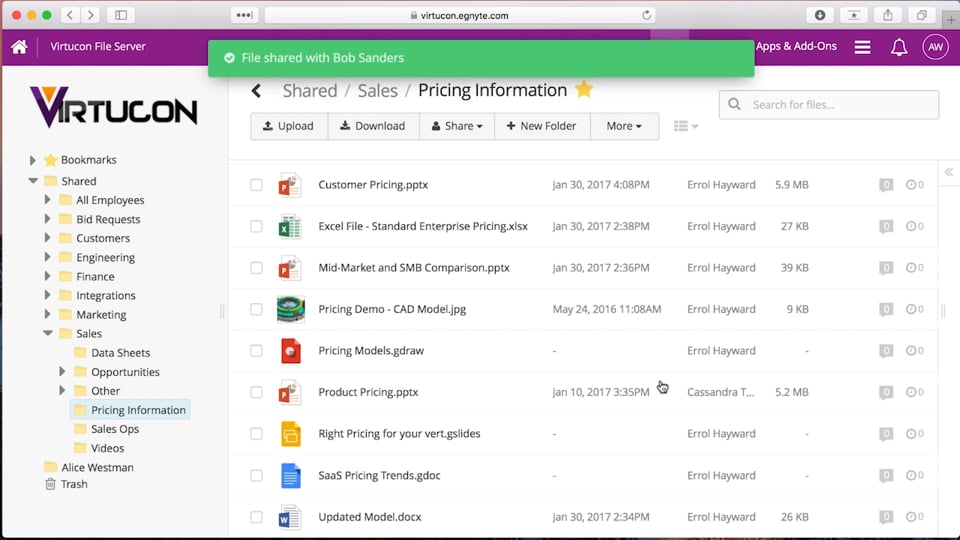This screenshot has width=960, height=540.
Task: Collapse the right panel chevron
Action: (x=948, y=173)
